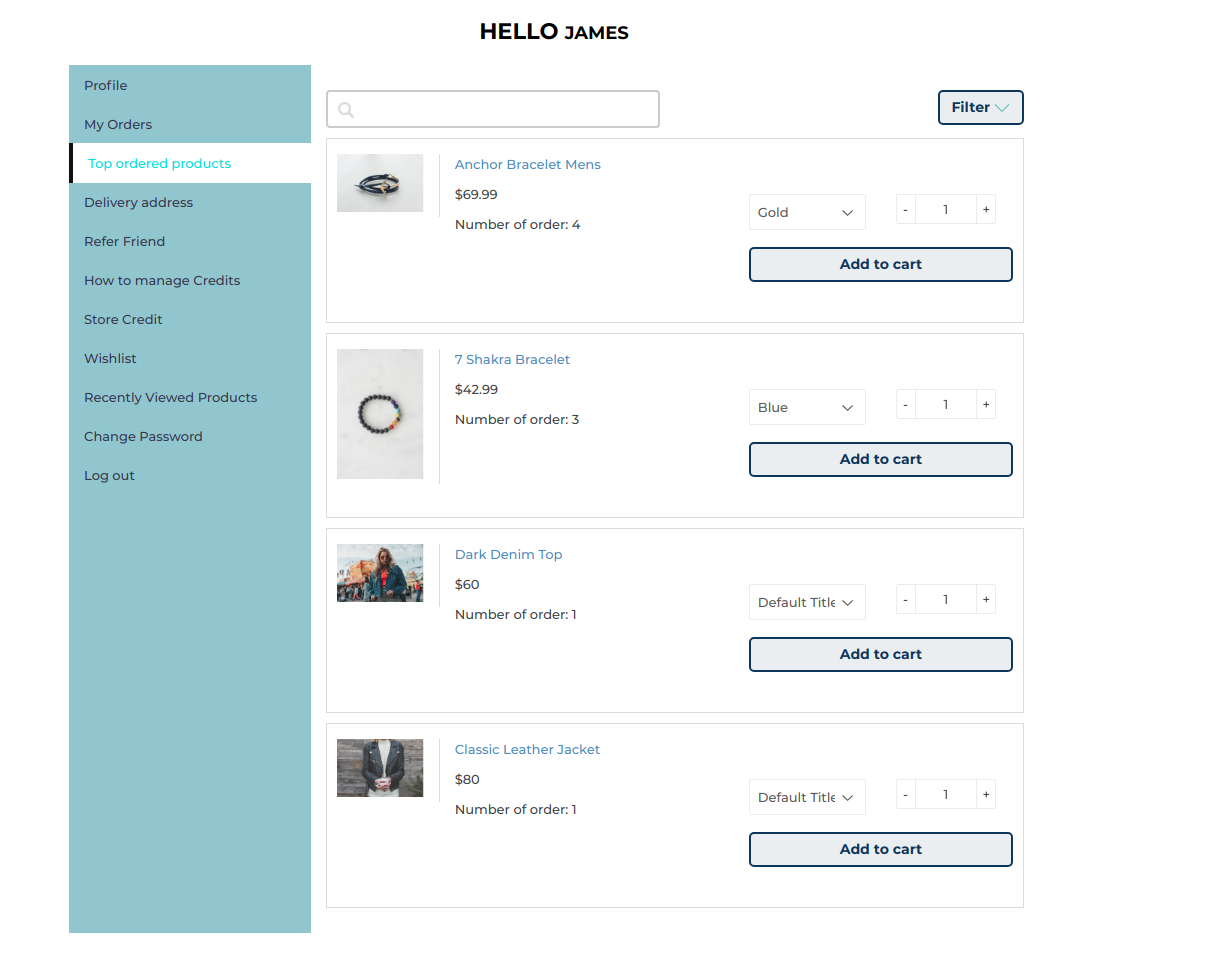This screenshot has height=970, width=1218.
Task: Open the 7 Shakra Bracelet product image
Action: click(380, 414)
